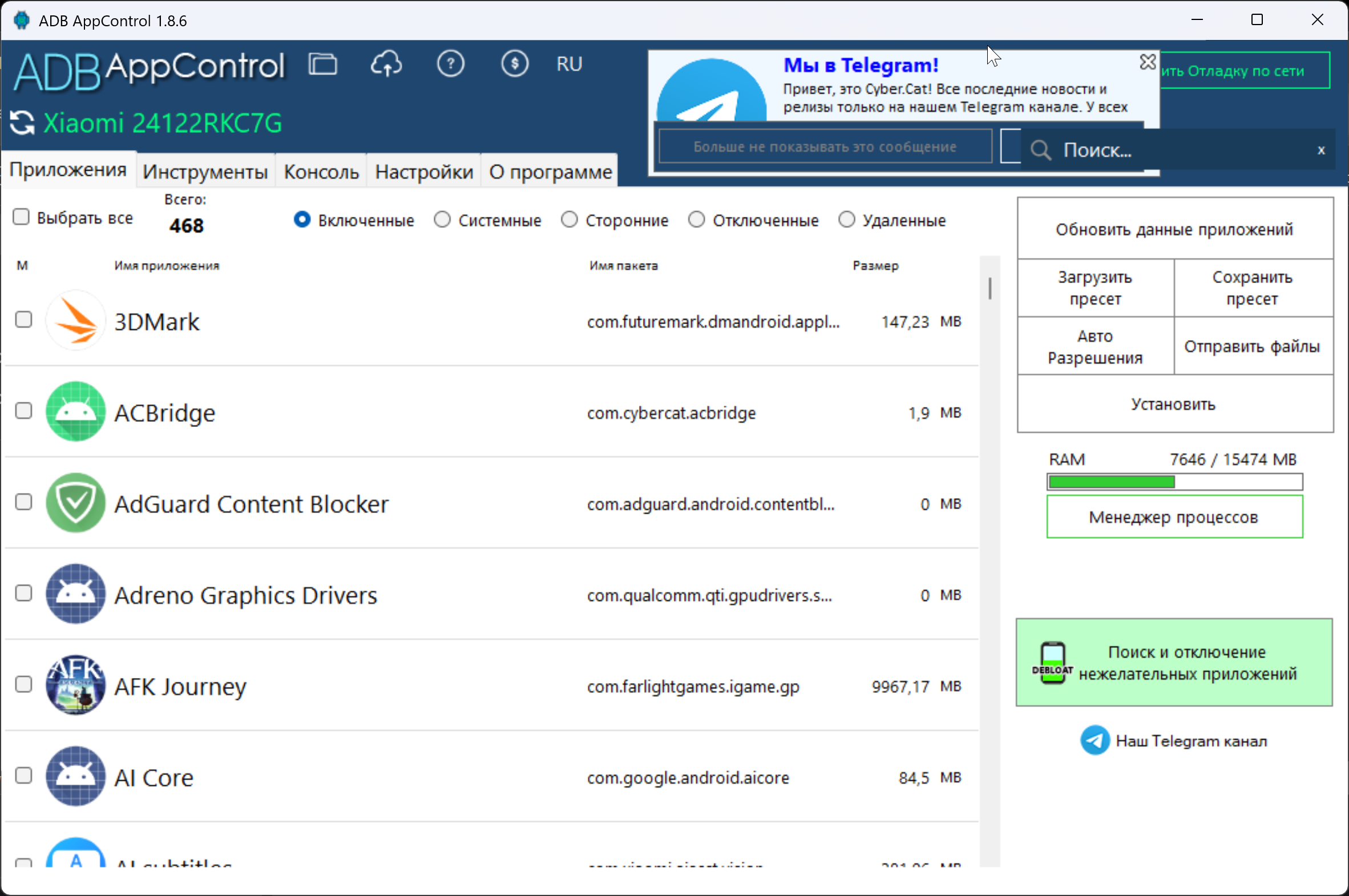1349x896 pixels.
Task: Click the Adreno Graphics Drivers icon
Action: pyautogui.click(x=75, y=594)
